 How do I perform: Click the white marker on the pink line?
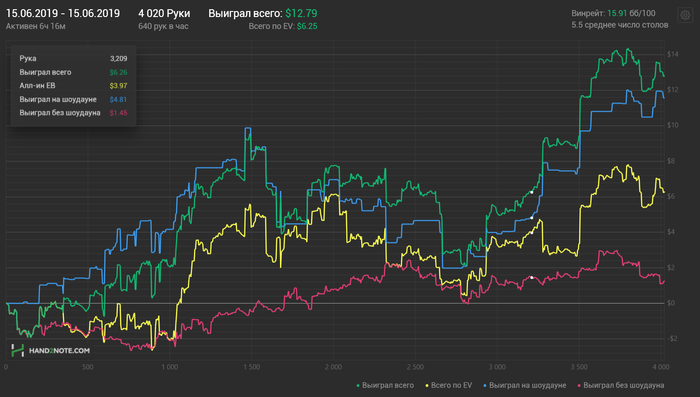532,277
